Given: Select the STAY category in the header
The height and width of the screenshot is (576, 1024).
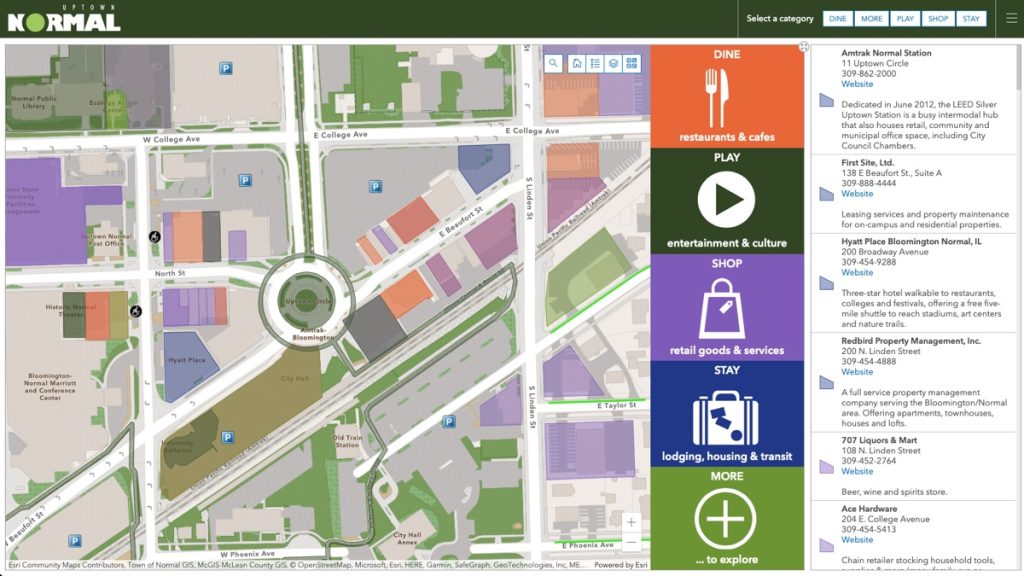Looking at the screenshot, I should (x=971, y=19).
